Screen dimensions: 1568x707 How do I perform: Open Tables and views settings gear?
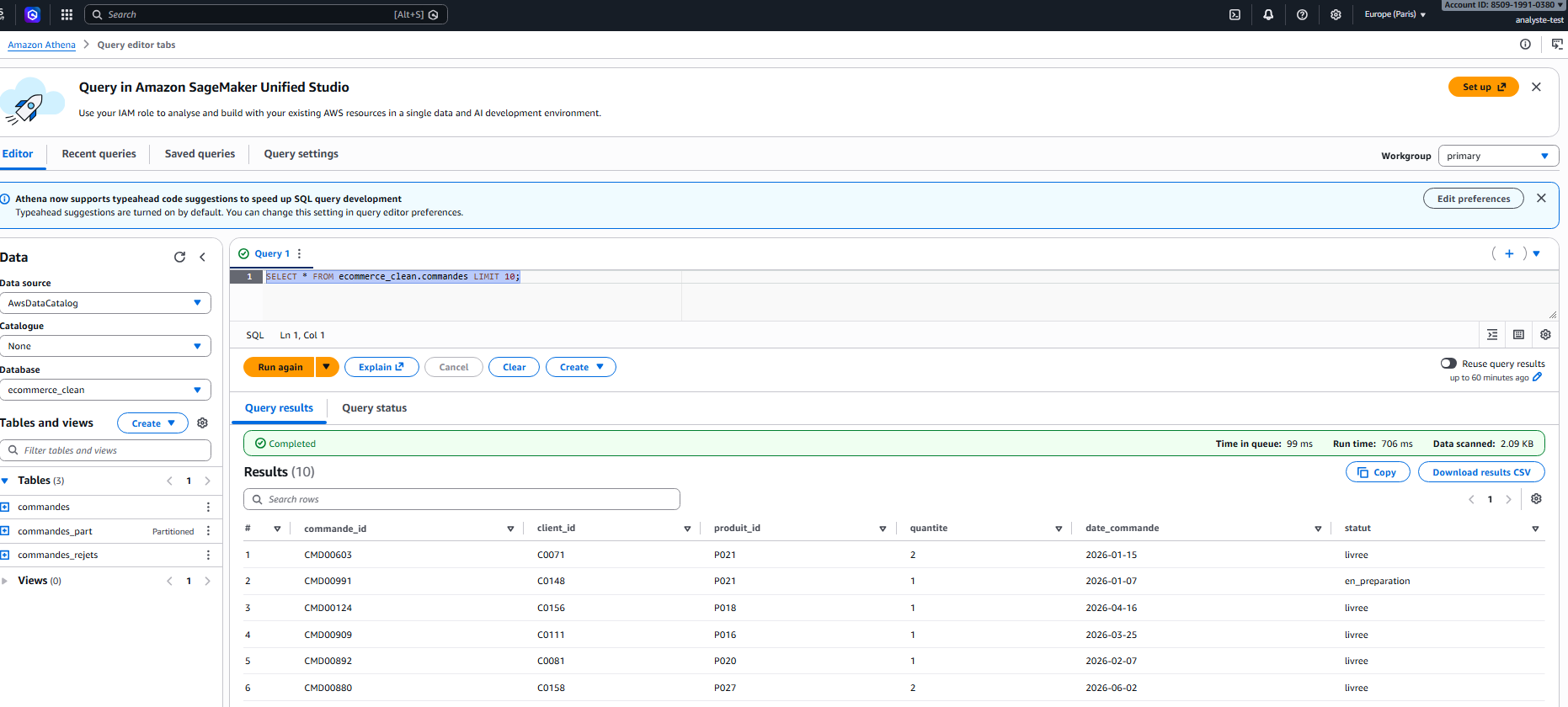[202, 423]
